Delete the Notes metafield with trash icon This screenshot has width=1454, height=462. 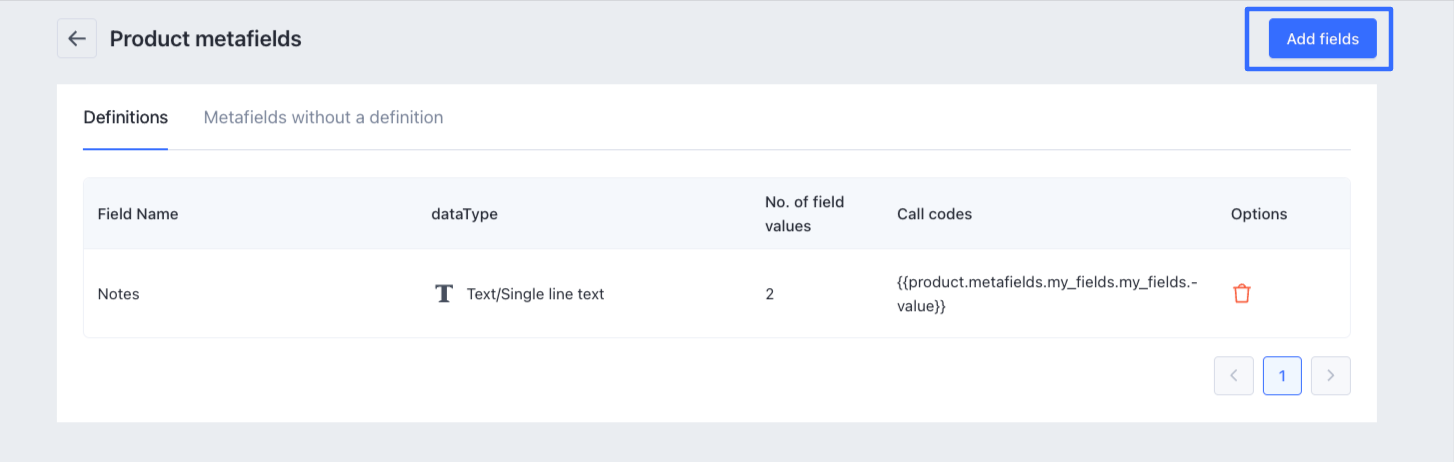click(1241, 294)
